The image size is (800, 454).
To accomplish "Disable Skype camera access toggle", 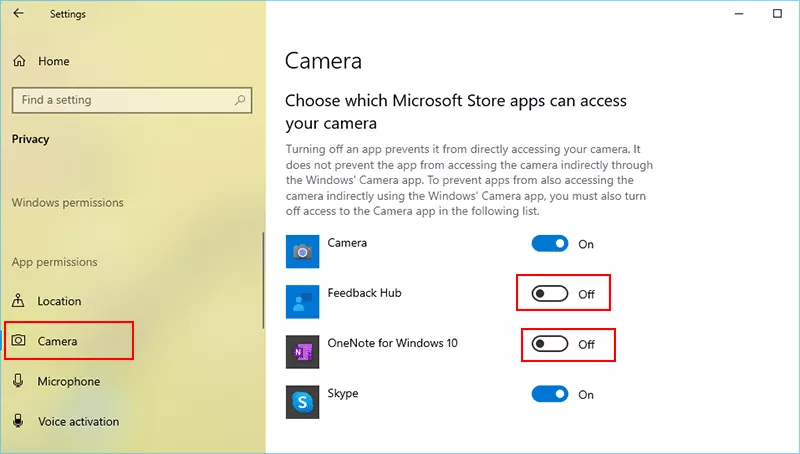I will tap(550, 394).
